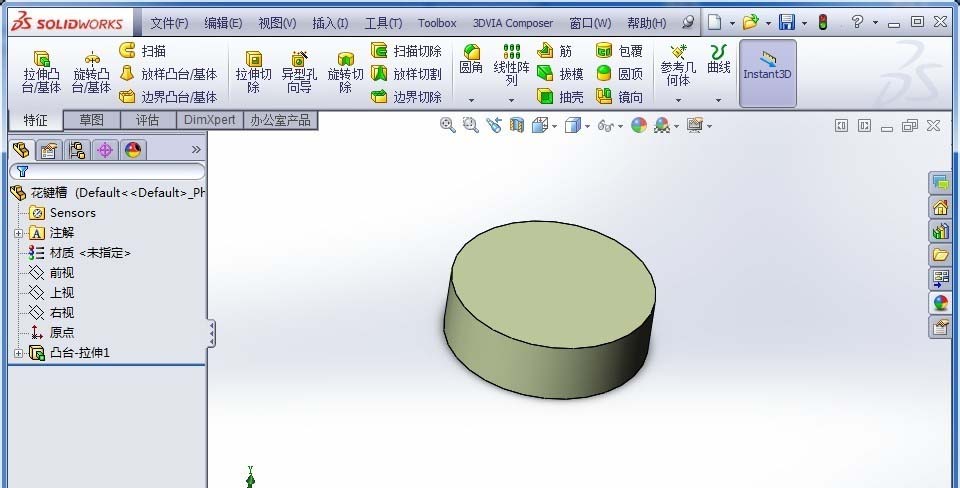
Task: Open the 工具(T) menu
Action: click(x=383, y=23)
